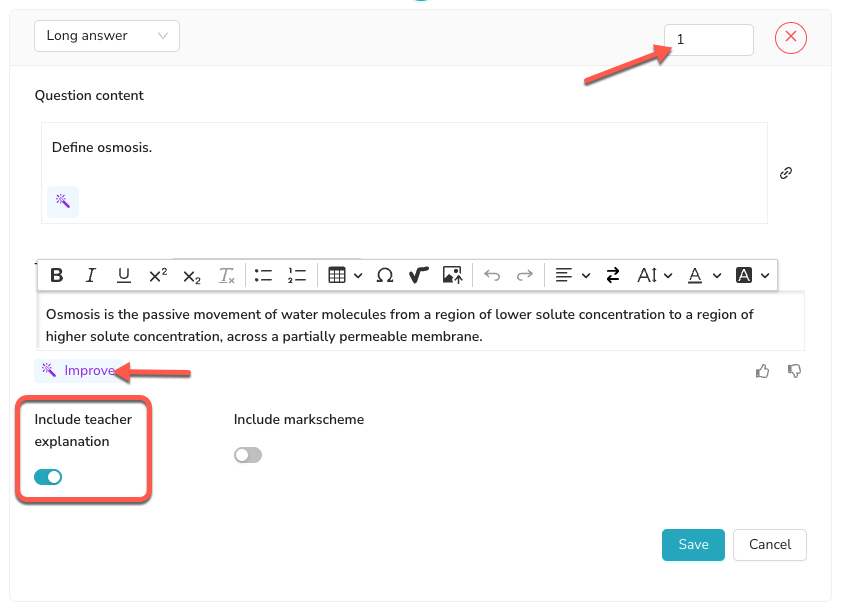Viewport: 842px width, 610px height.
Task: Click the insert image icon
Action: click(x=452, y=275)
